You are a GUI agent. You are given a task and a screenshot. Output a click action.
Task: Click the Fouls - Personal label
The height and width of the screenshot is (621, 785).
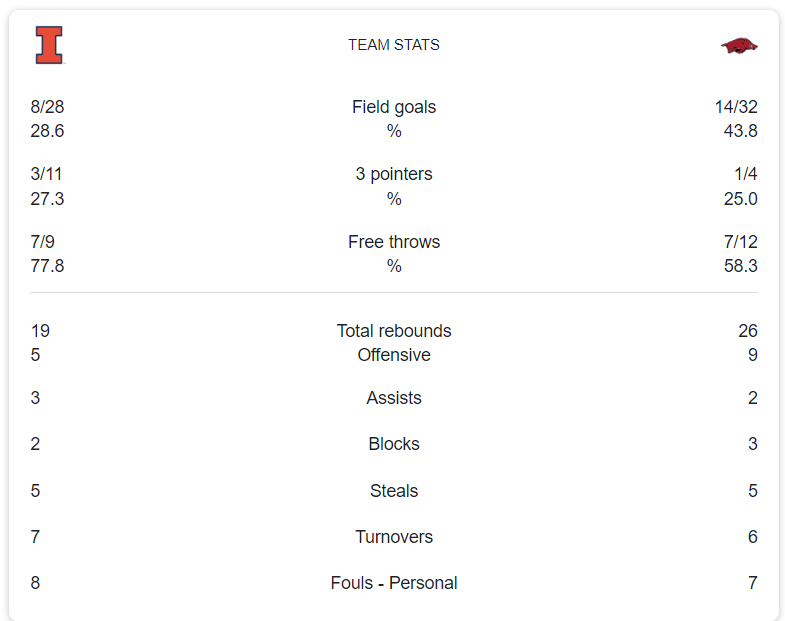point(394,583)
